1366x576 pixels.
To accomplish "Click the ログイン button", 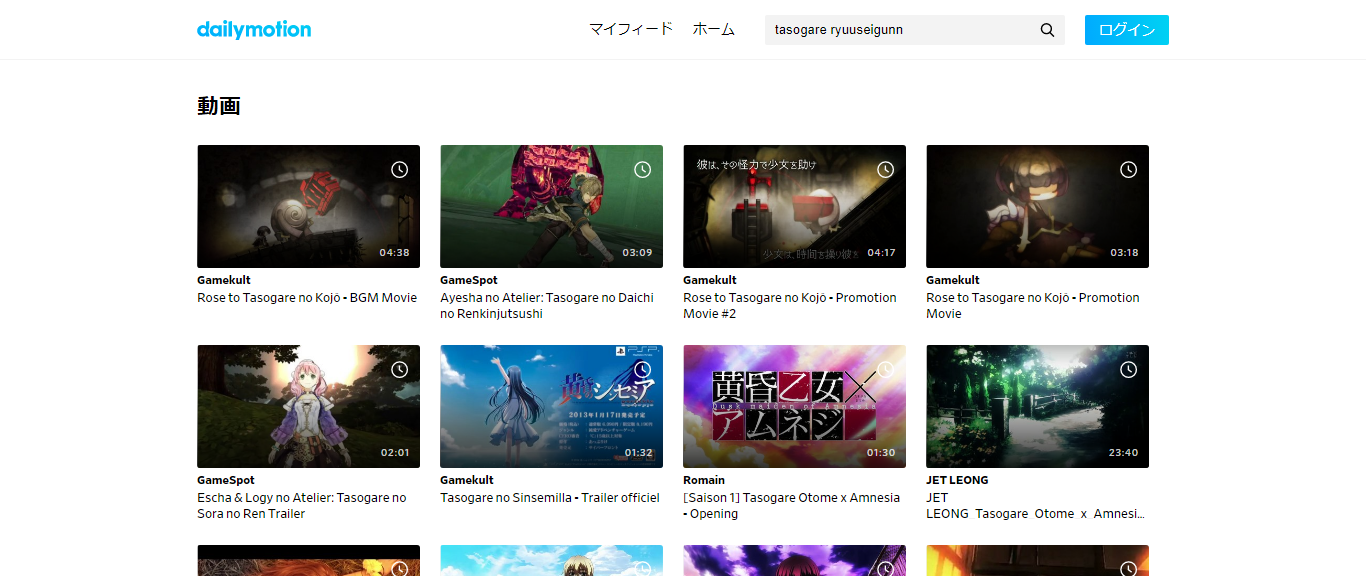I will (x=1127, y=30).
